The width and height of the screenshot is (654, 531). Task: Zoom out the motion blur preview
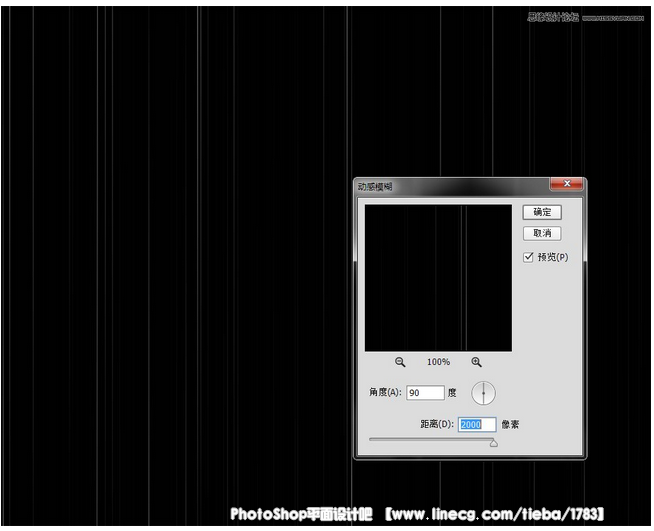[x=400, y=362]
